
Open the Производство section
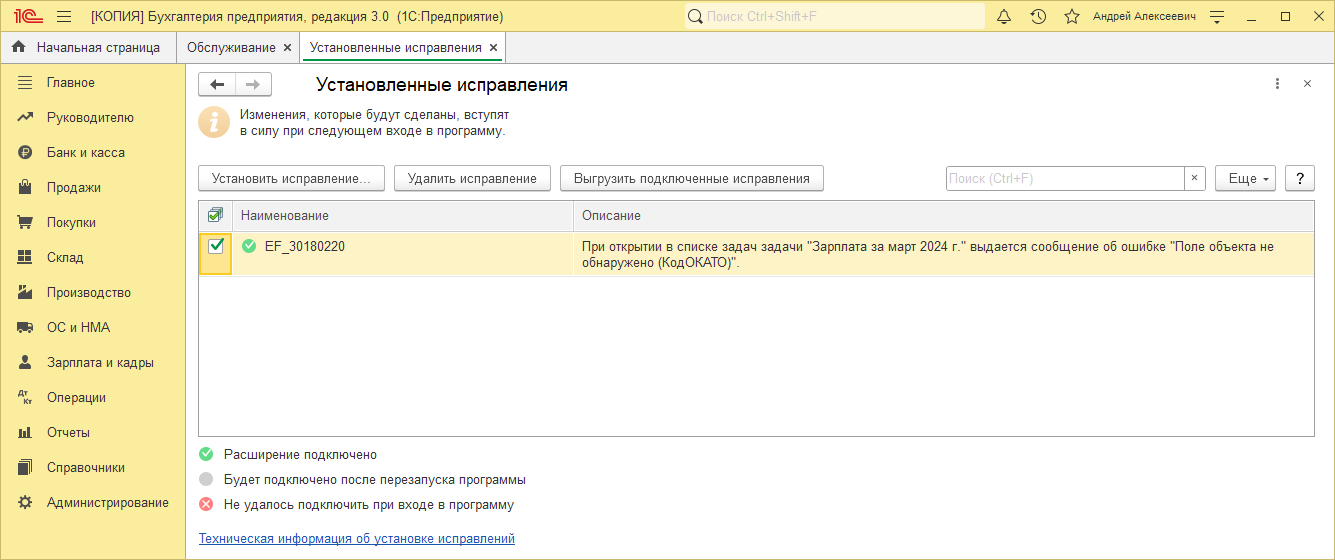(x=92, y=292)
